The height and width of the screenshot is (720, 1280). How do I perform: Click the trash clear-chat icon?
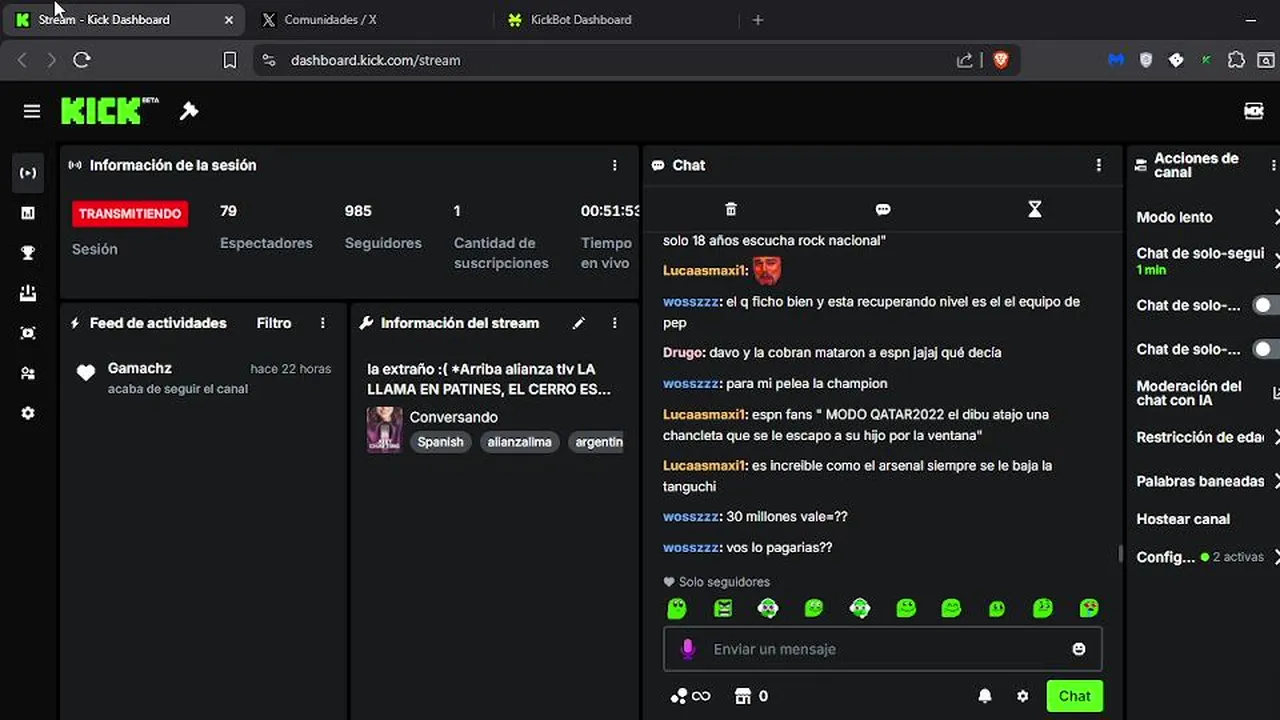[731, 209]
